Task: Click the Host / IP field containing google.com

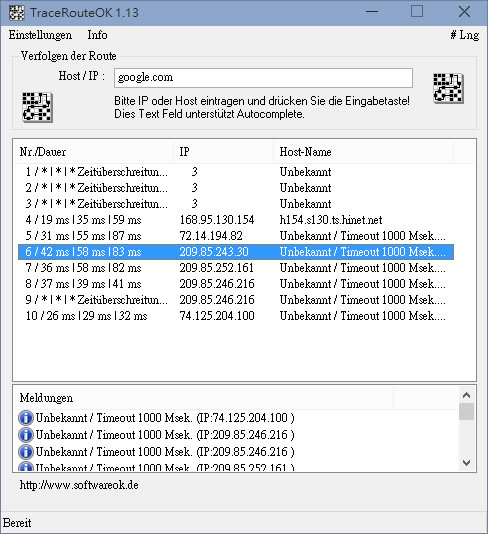Action: 263,78
